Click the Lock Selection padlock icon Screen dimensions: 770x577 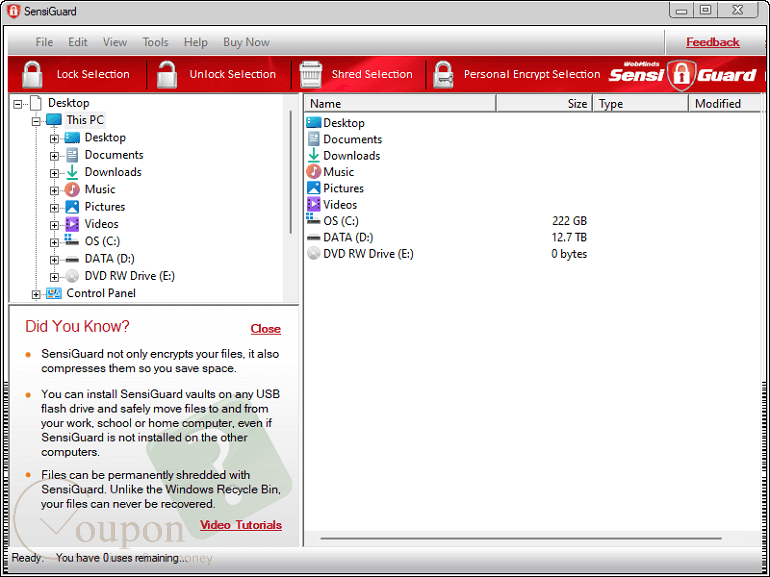(x=32, y=74)
